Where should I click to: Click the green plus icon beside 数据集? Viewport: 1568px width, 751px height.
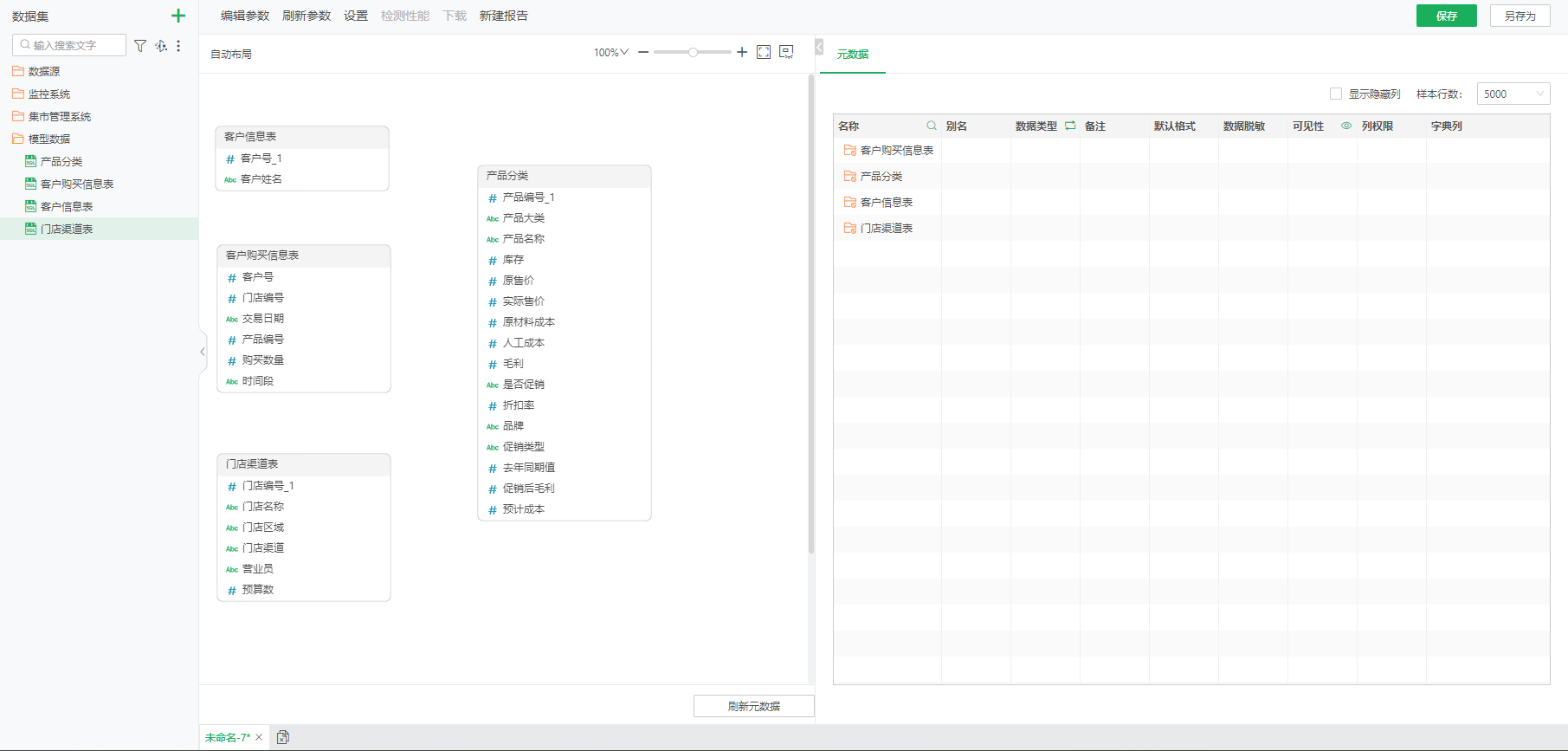click(x=178, y=16)
